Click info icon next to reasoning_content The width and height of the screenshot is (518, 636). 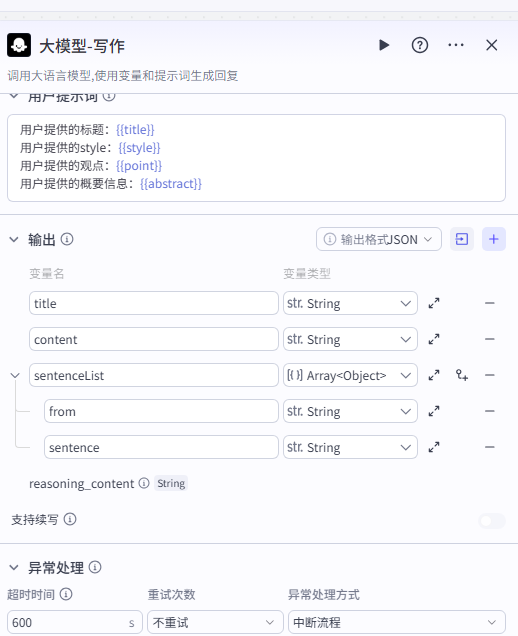tap(144, 483)
